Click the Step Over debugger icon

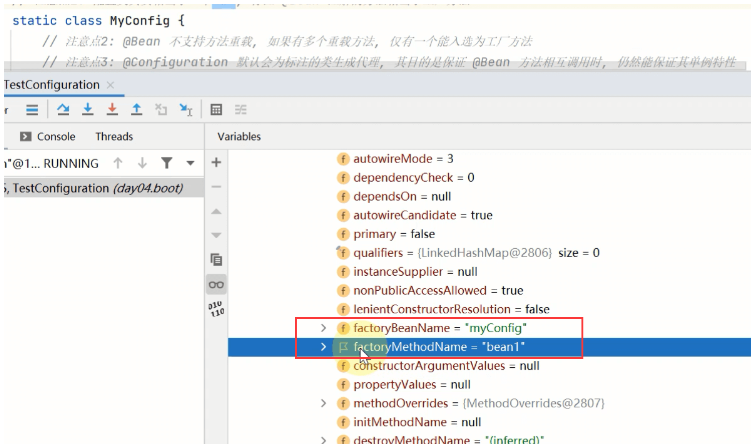pyautogui.click(x=63, y=110)
